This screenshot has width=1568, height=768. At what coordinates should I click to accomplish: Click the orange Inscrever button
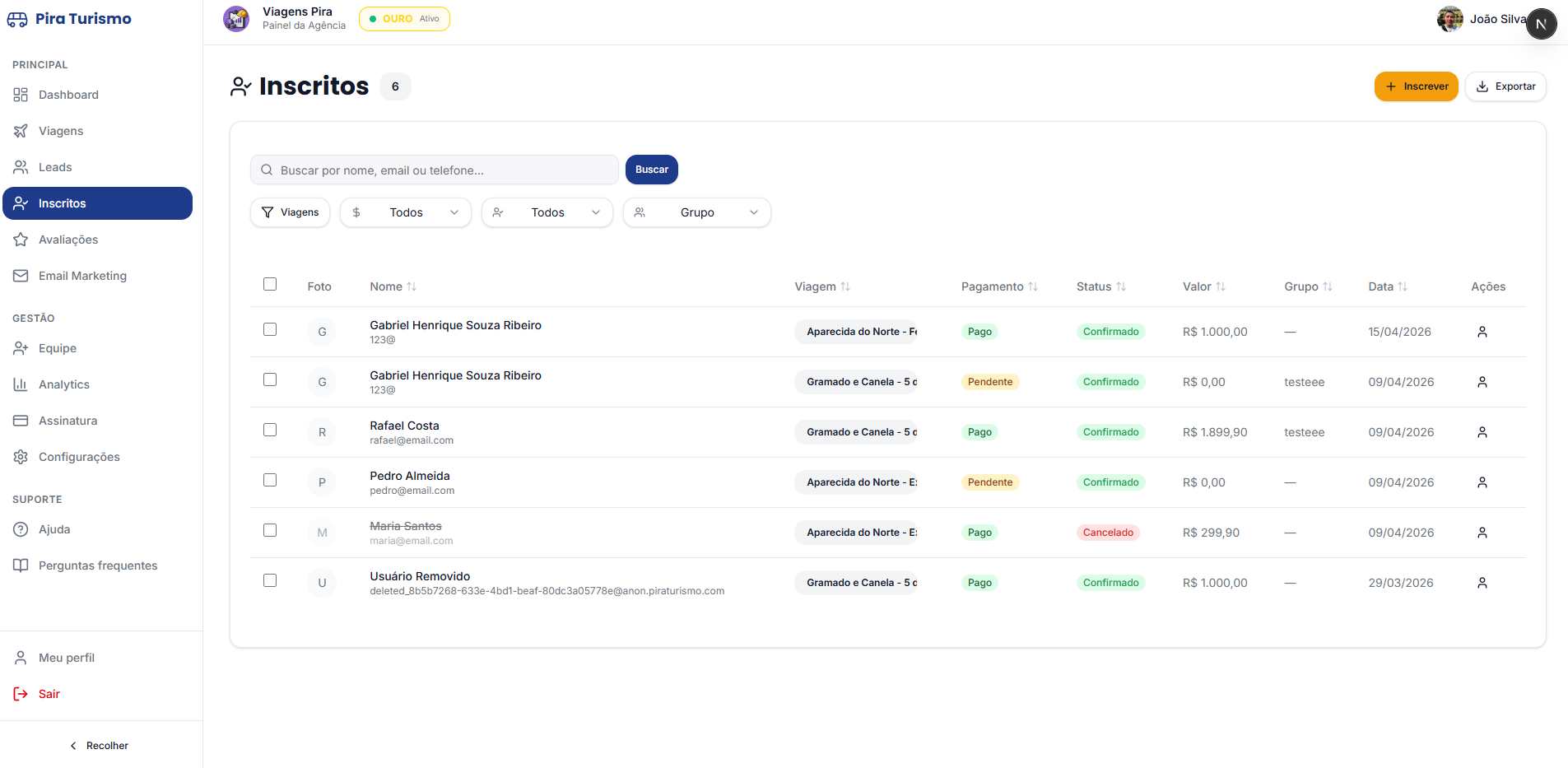(x=1416, y=86)
